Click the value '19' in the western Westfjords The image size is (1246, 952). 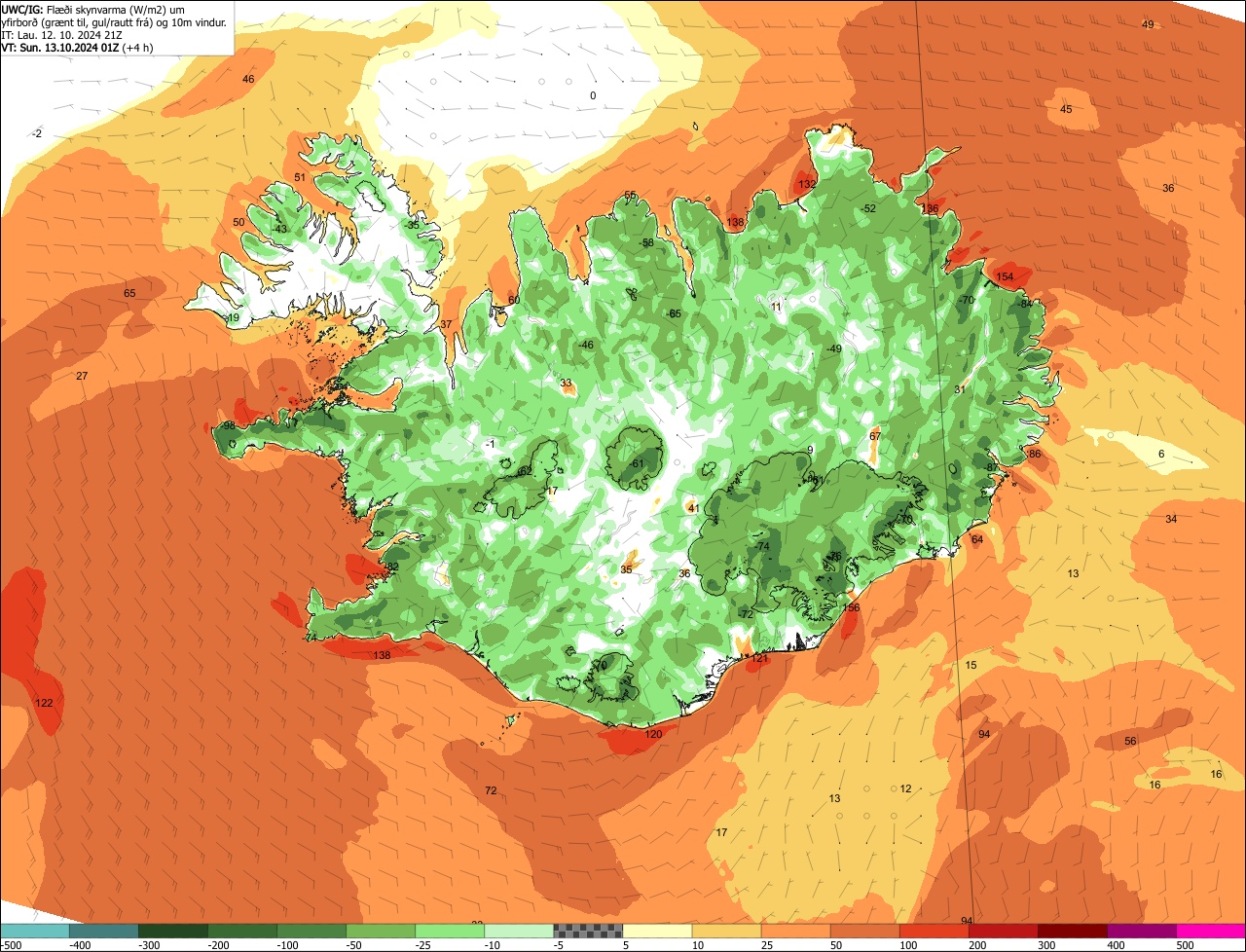click(x=233, y=318)
